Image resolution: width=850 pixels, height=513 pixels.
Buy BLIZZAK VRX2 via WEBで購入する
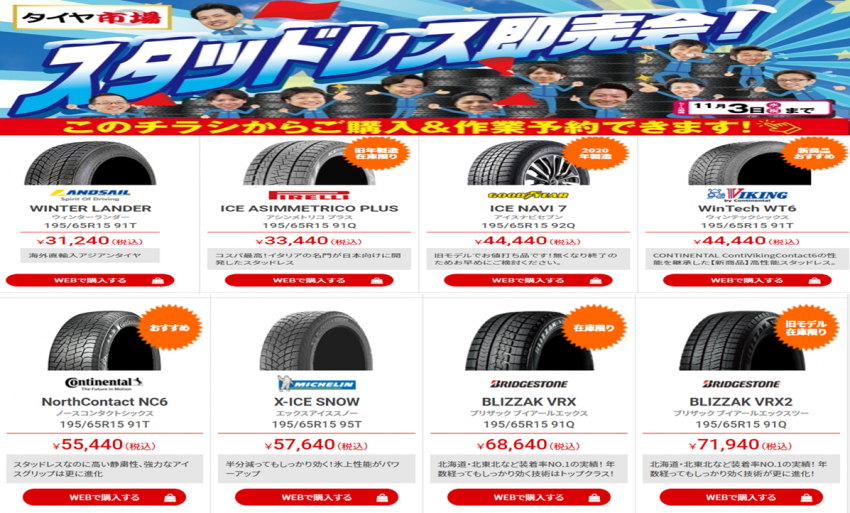741,497
